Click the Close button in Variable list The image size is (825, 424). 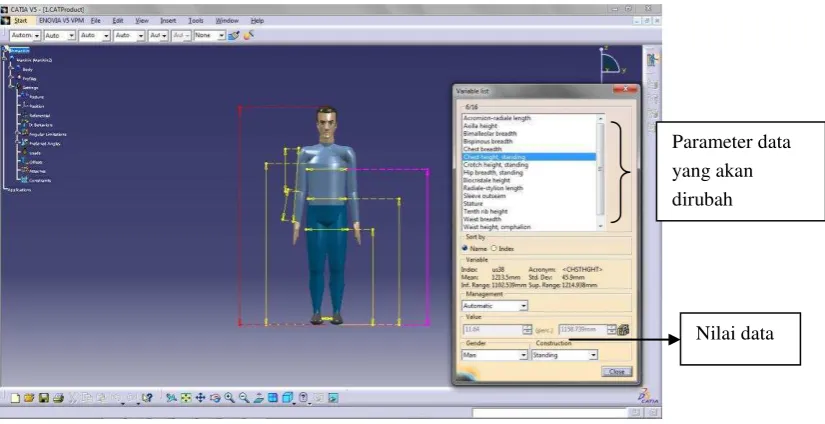[617, 371]
